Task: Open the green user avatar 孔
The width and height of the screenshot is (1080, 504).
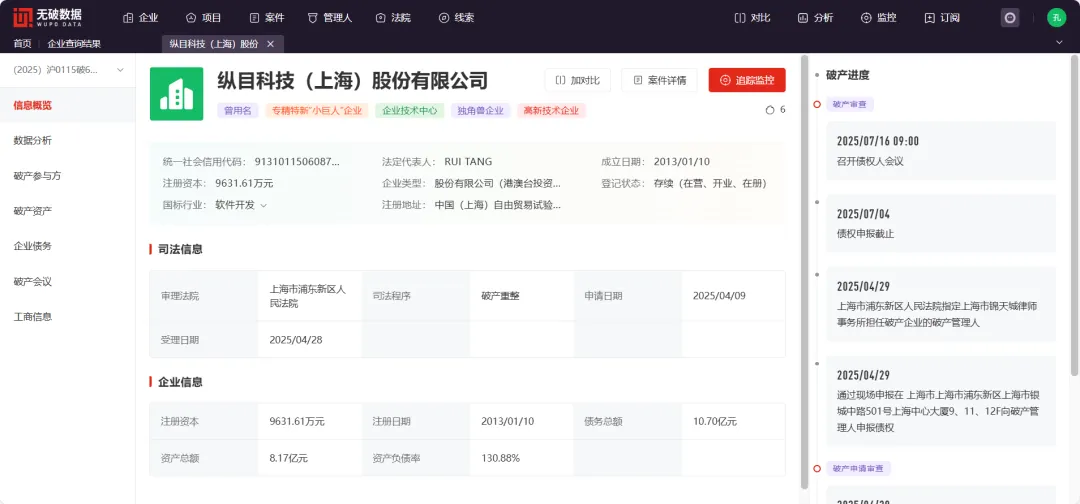Action: [x=1056, y=18]
